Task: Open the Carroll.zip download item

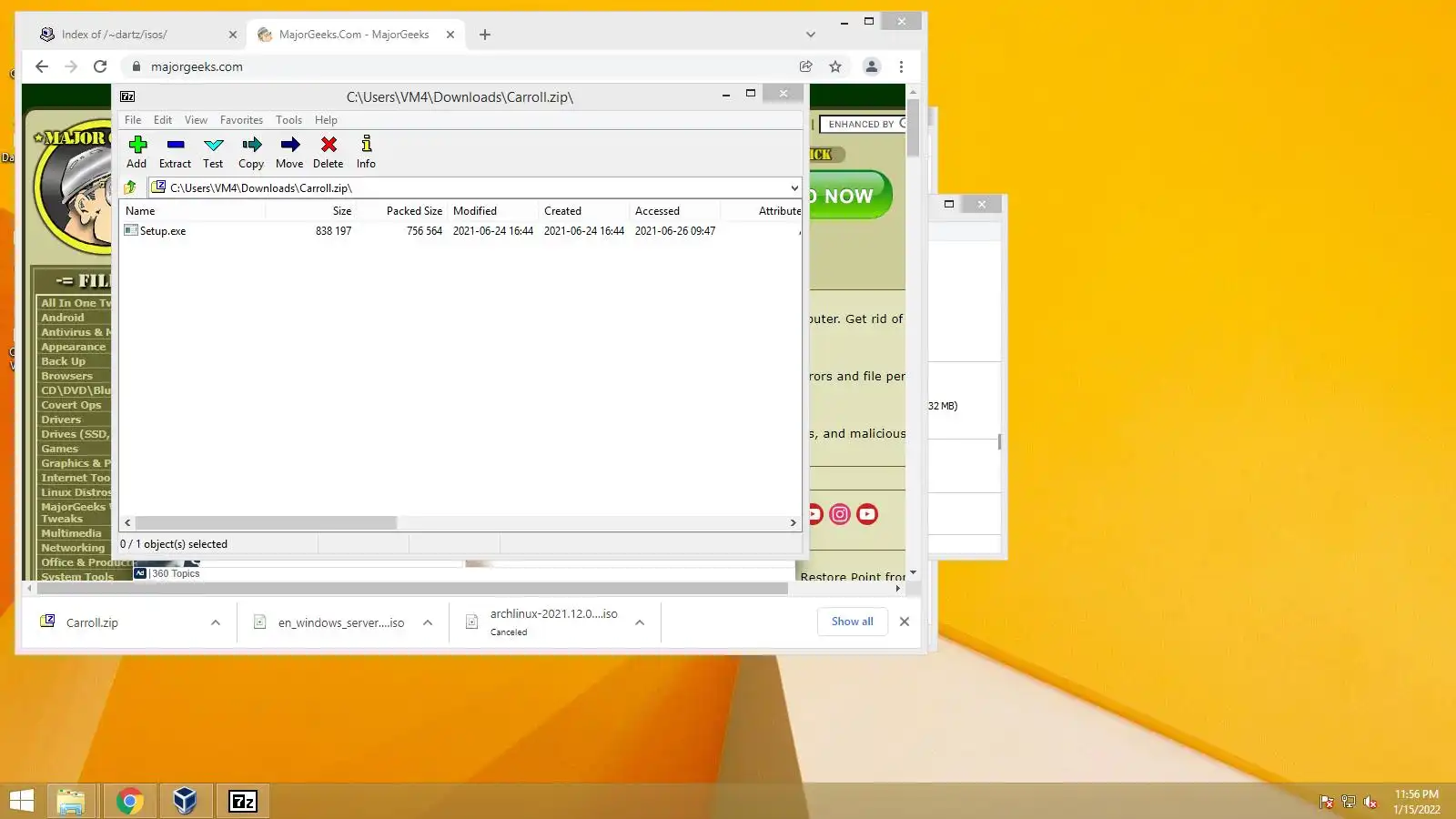Action: [x=92, y=623]
